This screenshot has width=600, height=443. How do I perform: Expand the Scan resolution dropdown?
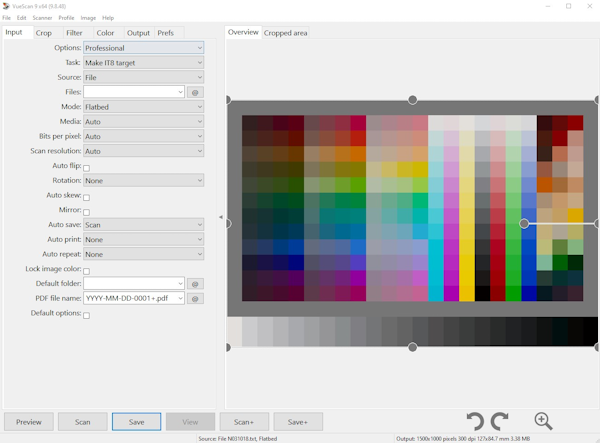[143, 151]
